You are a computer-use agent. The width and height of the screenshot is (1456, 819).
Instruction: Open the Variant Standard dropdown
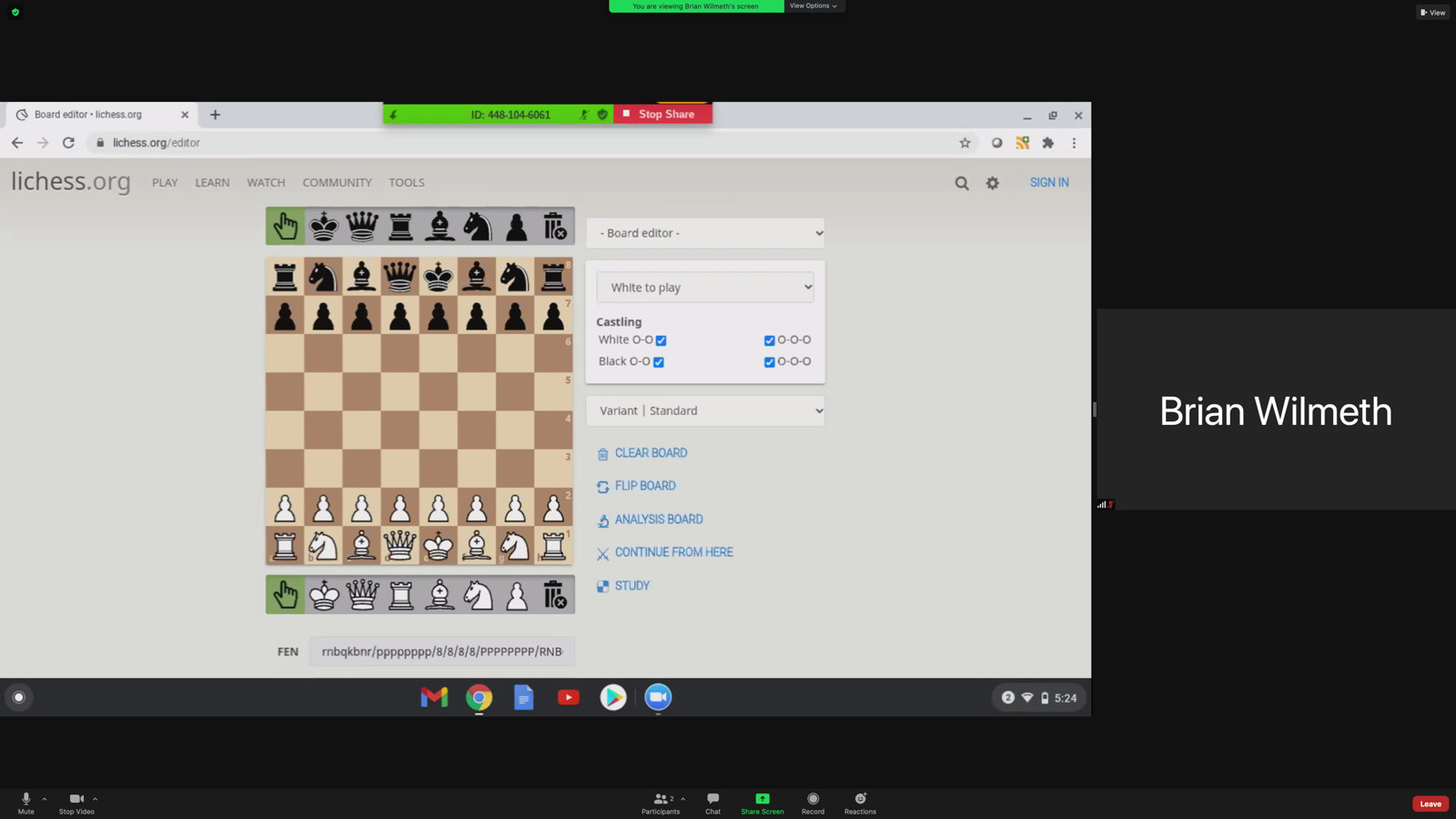705,410
